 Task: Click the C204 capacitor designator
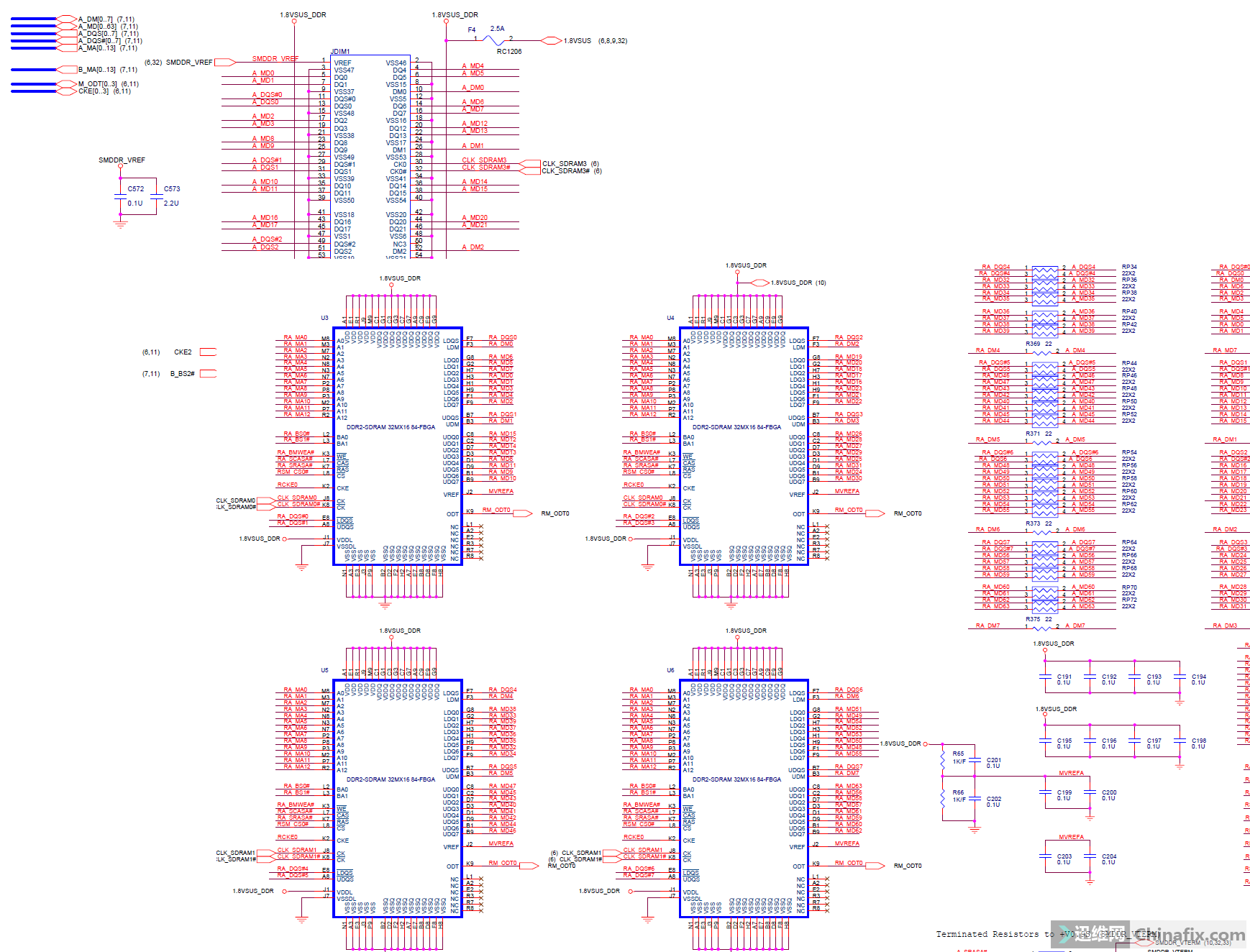click(1109, 856)
